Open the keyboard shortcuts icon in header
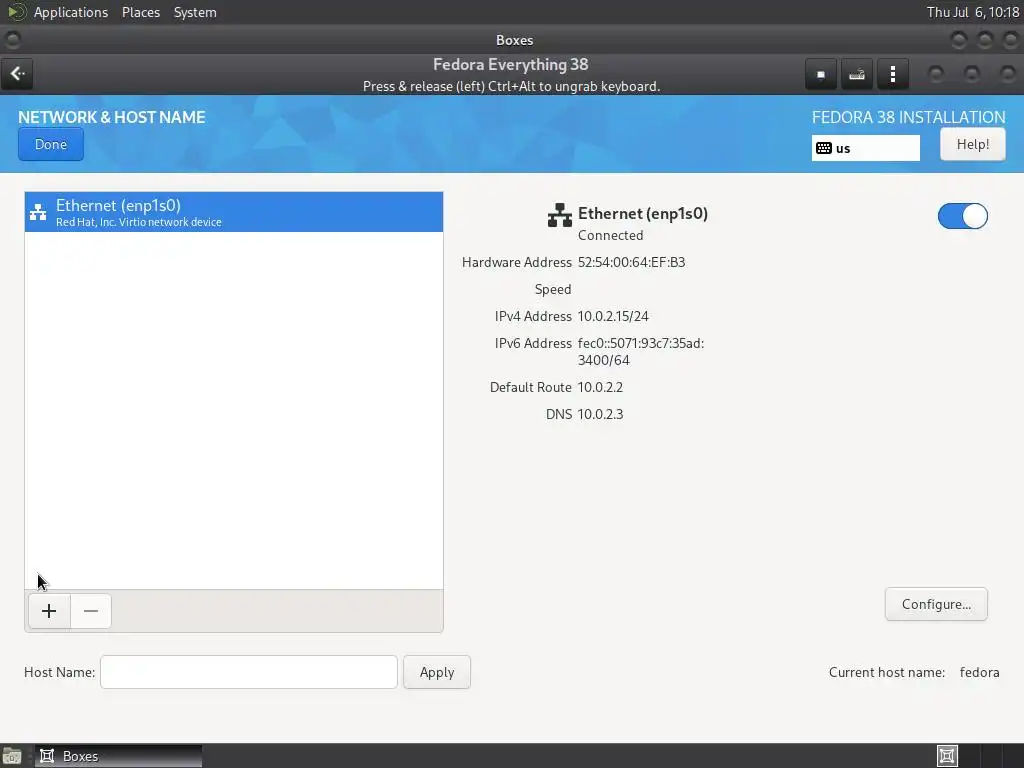Image resolution: width=1024 pixels, height=768 pixels. pos(857,74)
